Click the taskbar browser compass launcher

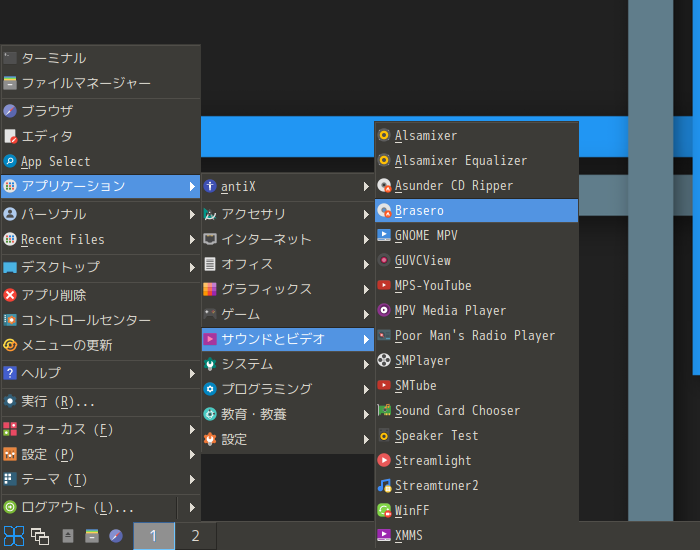[116, 536]
